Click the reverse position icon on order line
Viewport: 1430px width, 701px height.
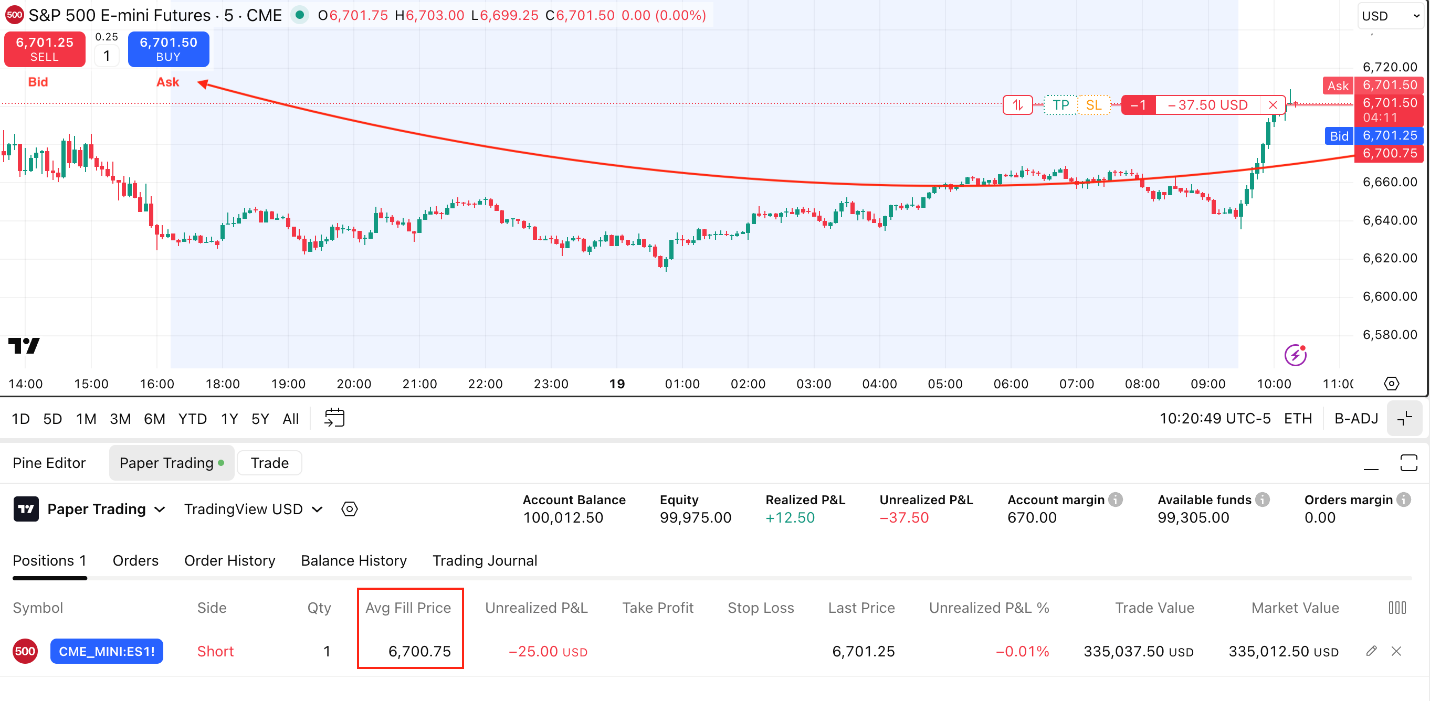coord(1018,105)
